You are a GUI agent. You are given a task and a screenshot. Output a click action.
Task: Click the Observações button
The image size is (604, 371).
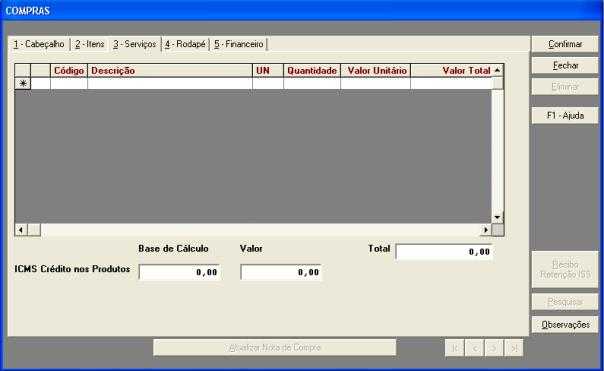point(565,325)
